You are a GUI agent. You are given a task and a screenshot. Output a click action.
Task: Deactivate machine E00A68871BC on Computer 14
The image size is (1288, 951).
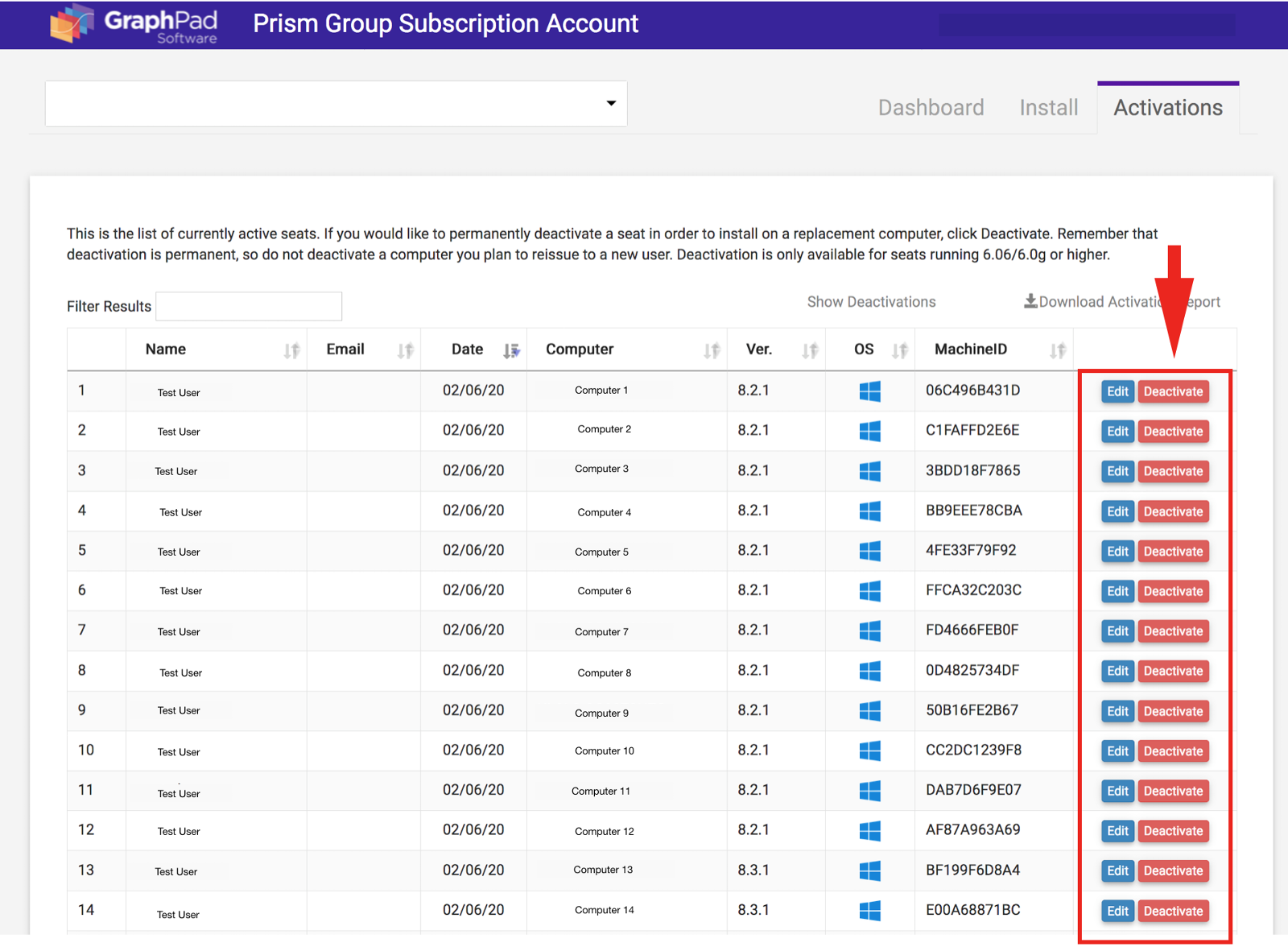tap(1173, 911)
